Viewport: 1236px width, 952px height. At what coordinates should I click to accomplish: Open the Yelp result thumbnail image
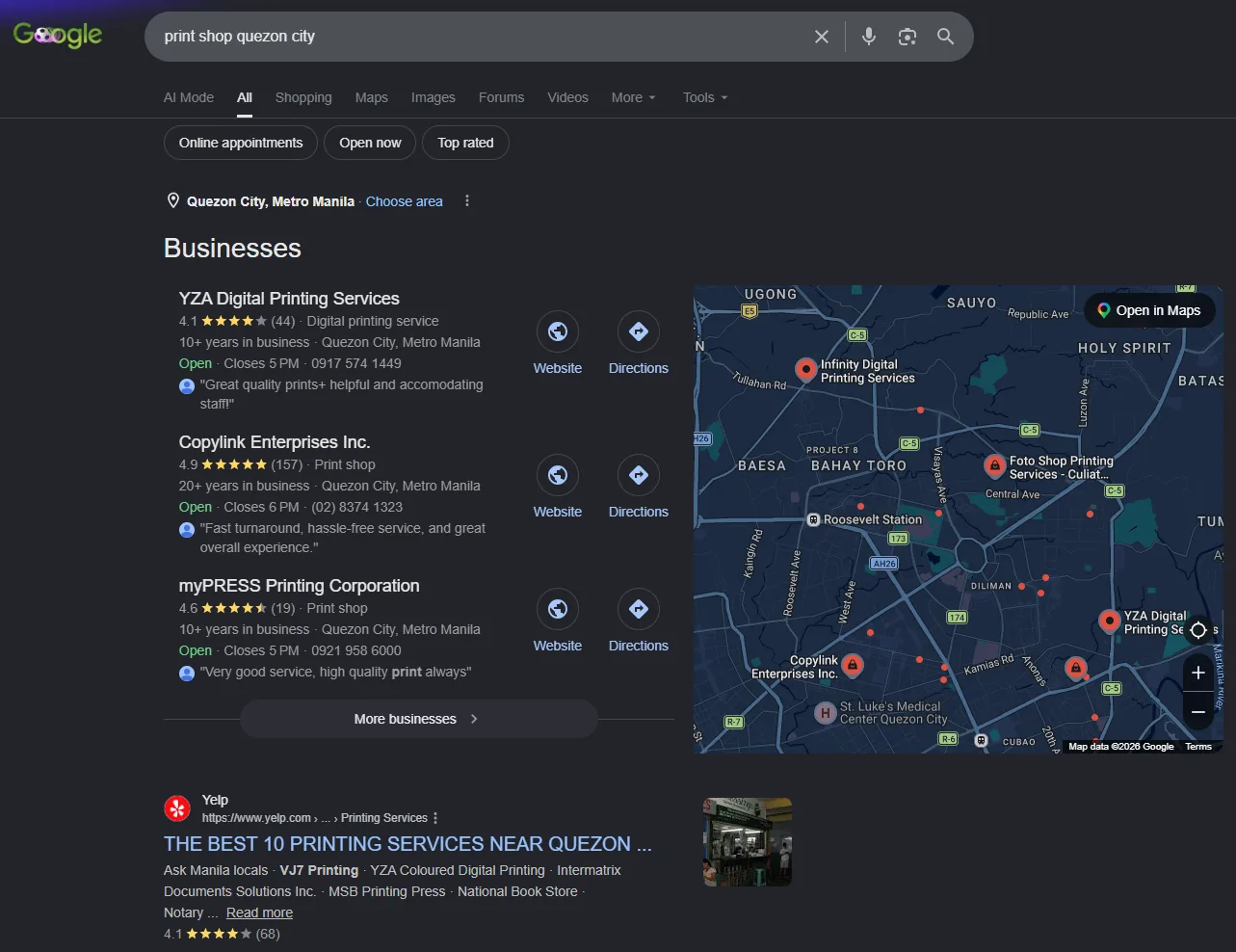point(748,842)
